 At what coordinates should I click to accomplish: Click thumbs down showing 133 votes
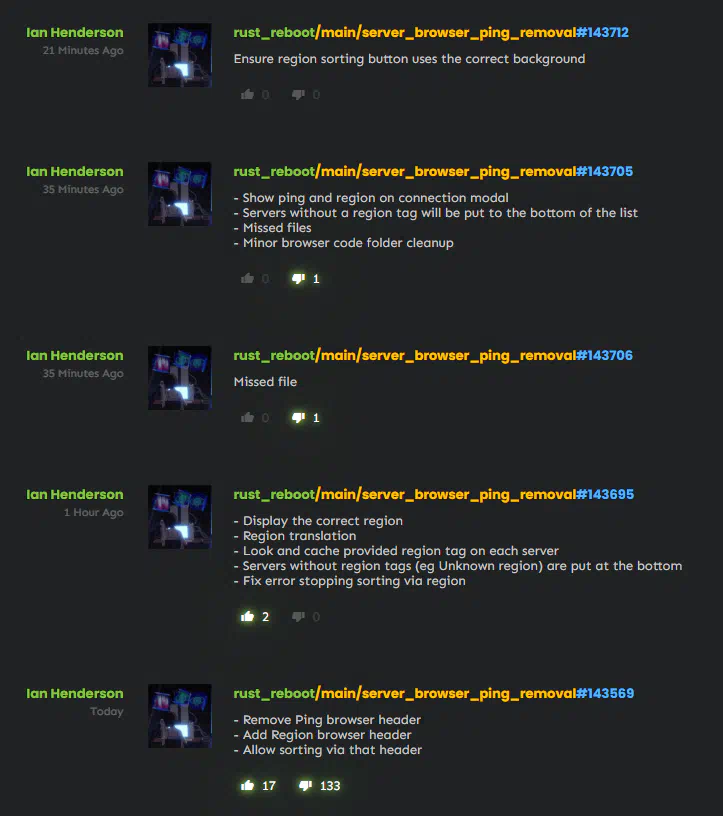[306, 785]
